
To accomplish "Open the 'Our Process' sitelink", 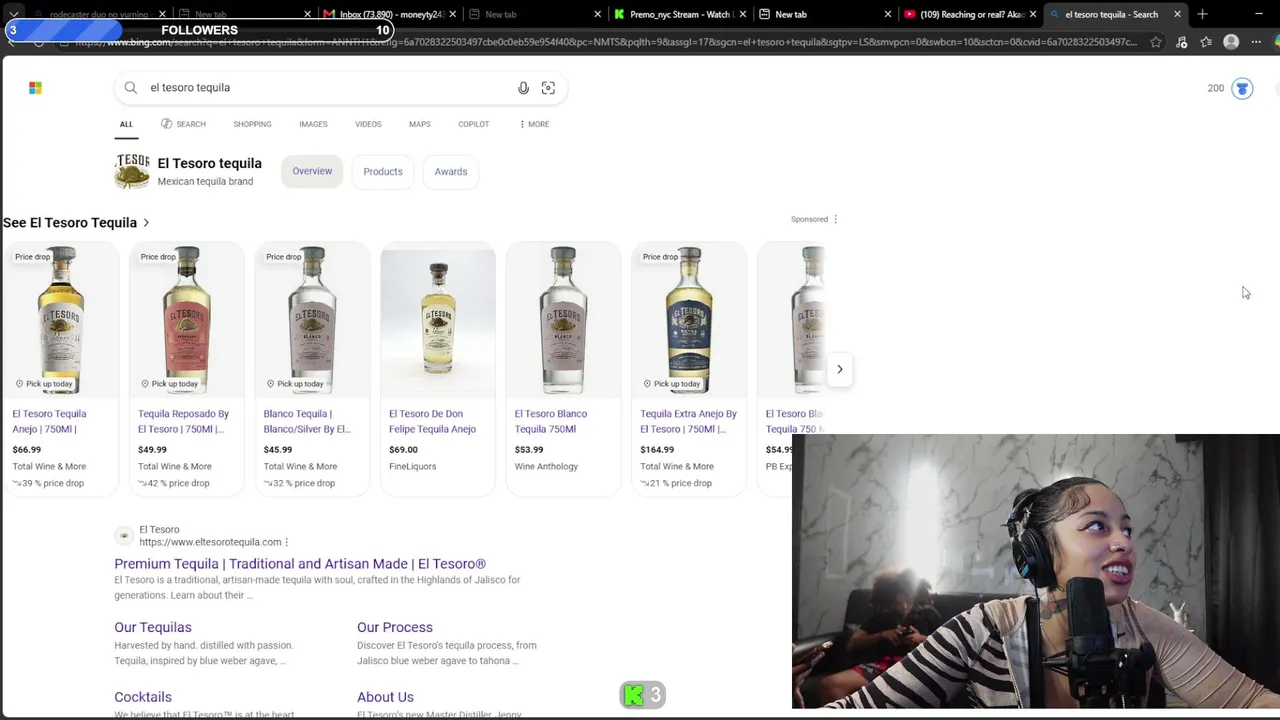I will [x=395, y=627].
